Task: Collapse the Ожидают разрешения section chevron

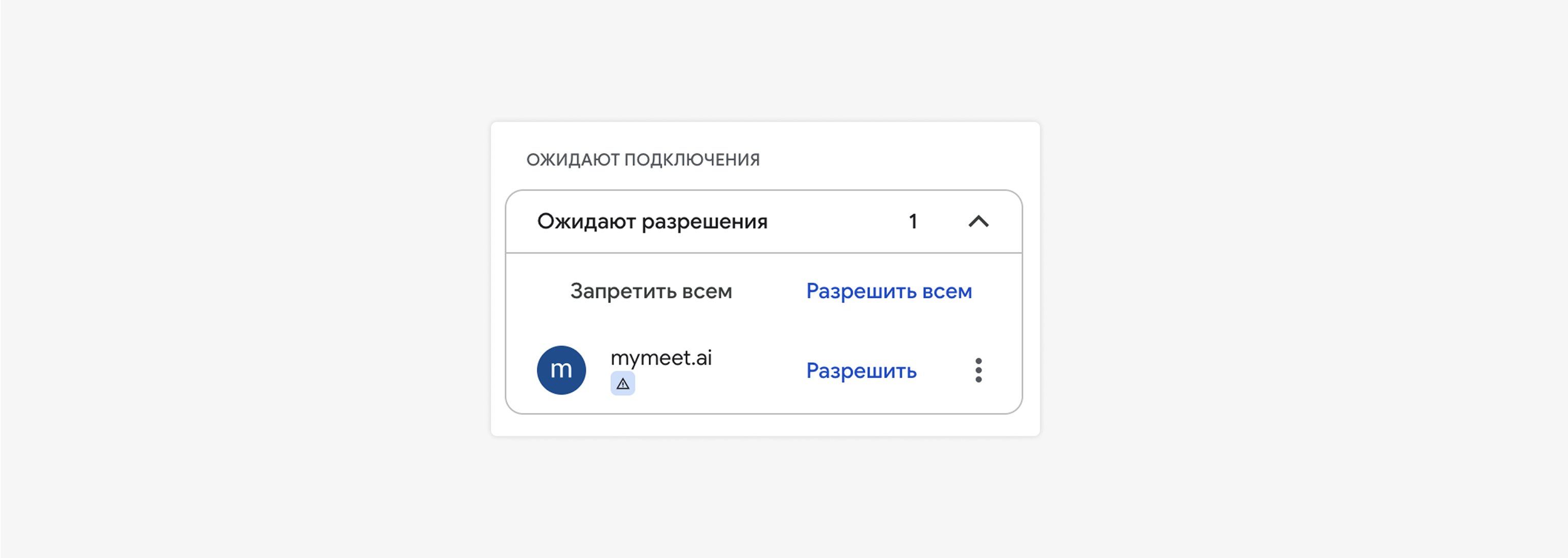Action: pyautogui.click(x=978, y=221)
